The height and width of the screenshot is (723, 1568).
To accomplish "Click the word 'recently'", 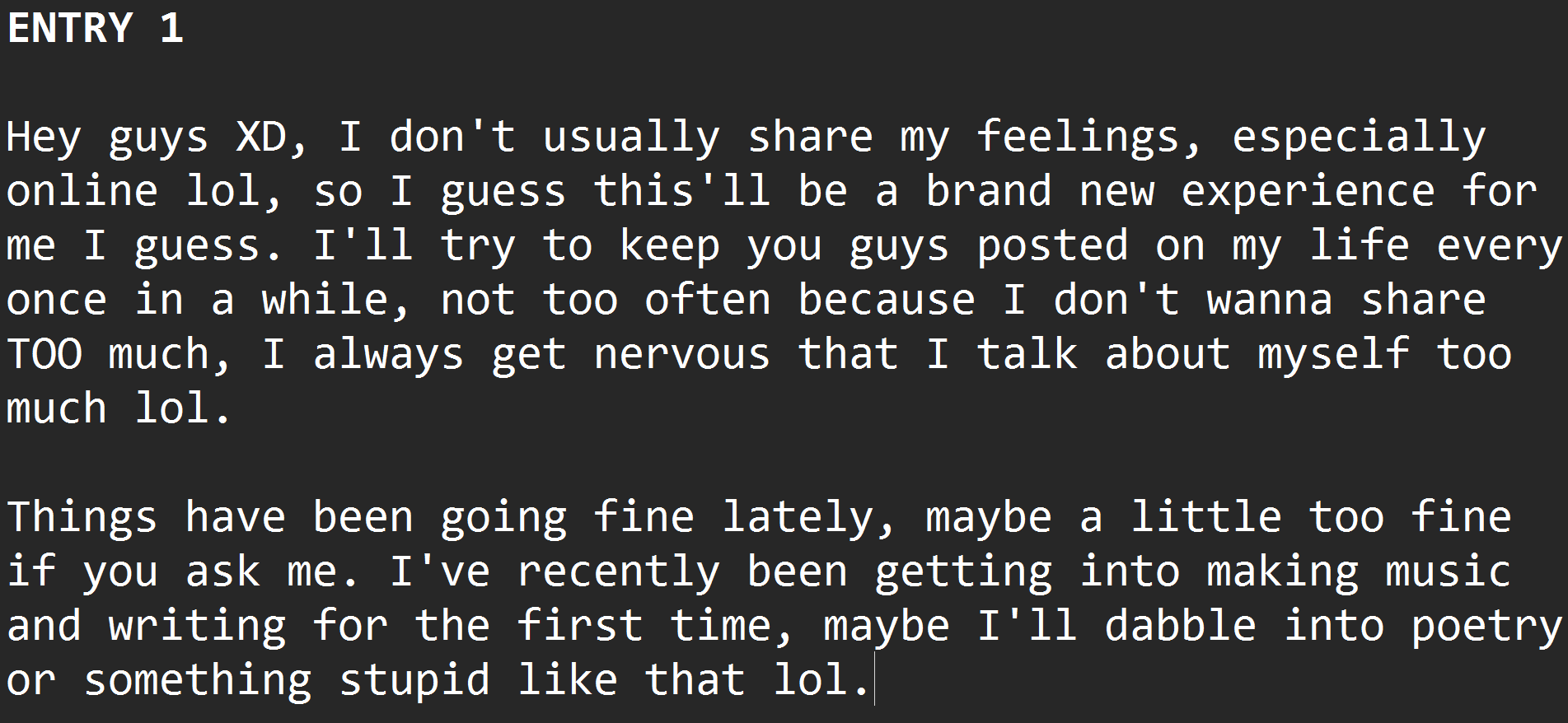I will 618,571.
